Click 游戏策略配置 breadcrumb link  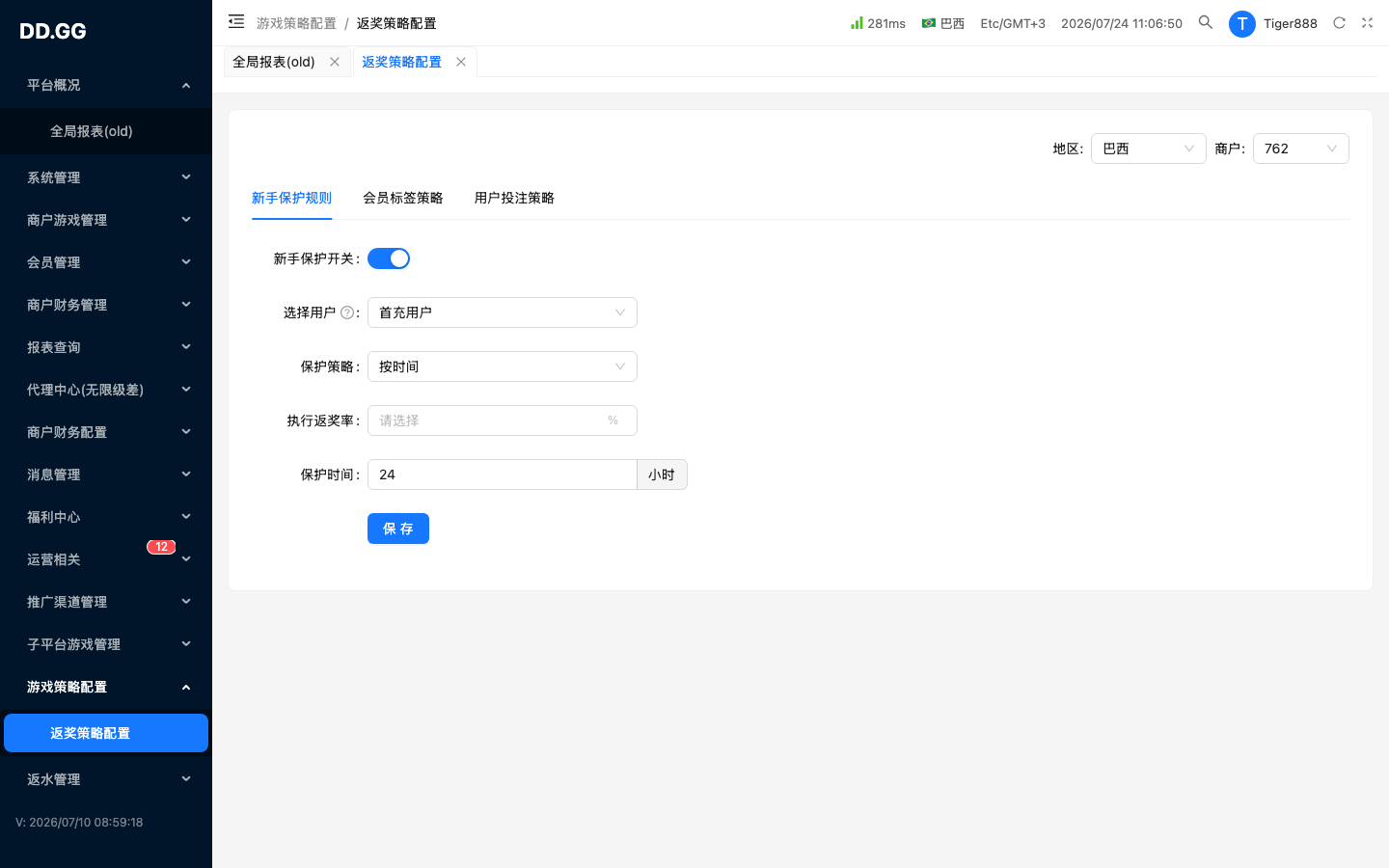(x=296, y=23)
